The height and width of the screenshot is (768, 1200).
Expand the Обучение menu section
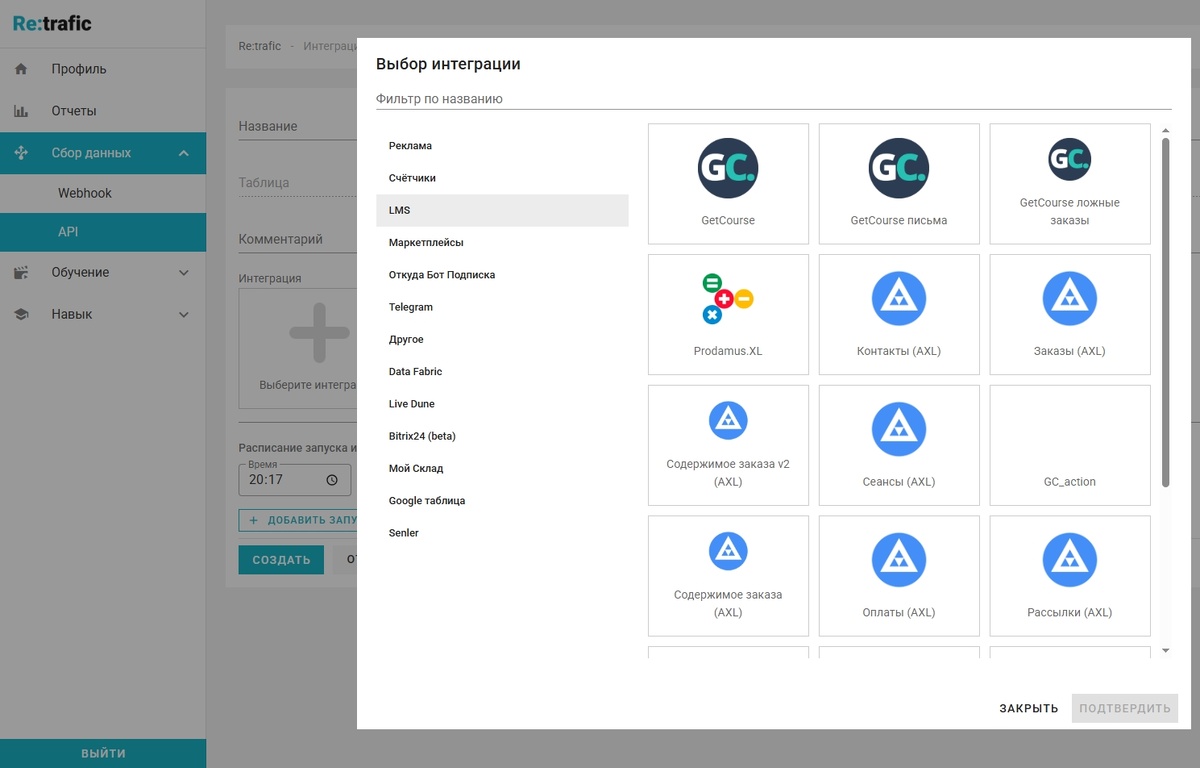point(184,272)
